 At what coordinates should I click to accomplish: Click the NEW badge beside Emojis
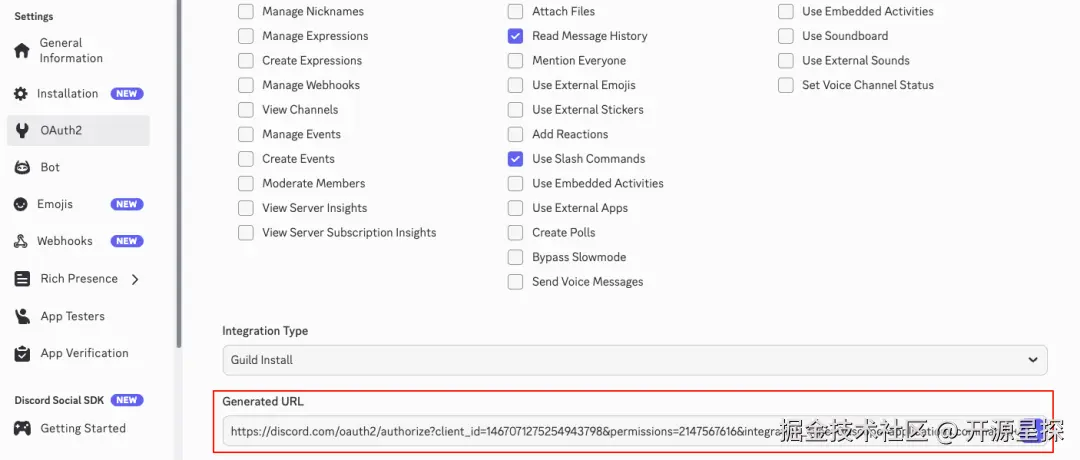pos(127,205)
